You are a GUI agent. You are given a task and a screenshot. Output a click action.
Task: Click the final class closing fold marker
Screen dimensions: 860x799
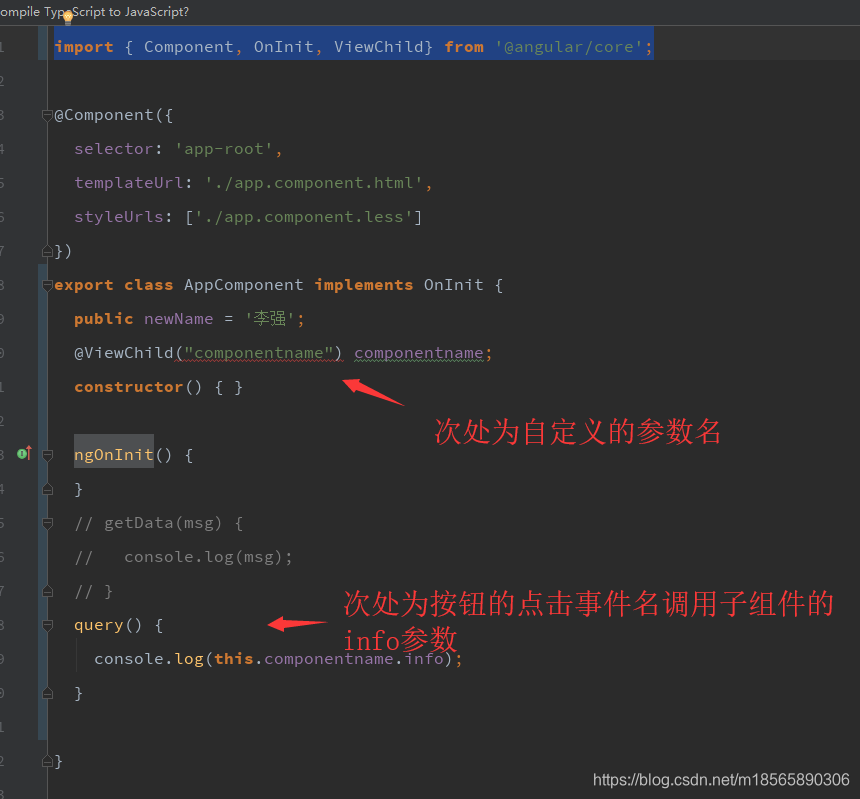pos(48,761)
